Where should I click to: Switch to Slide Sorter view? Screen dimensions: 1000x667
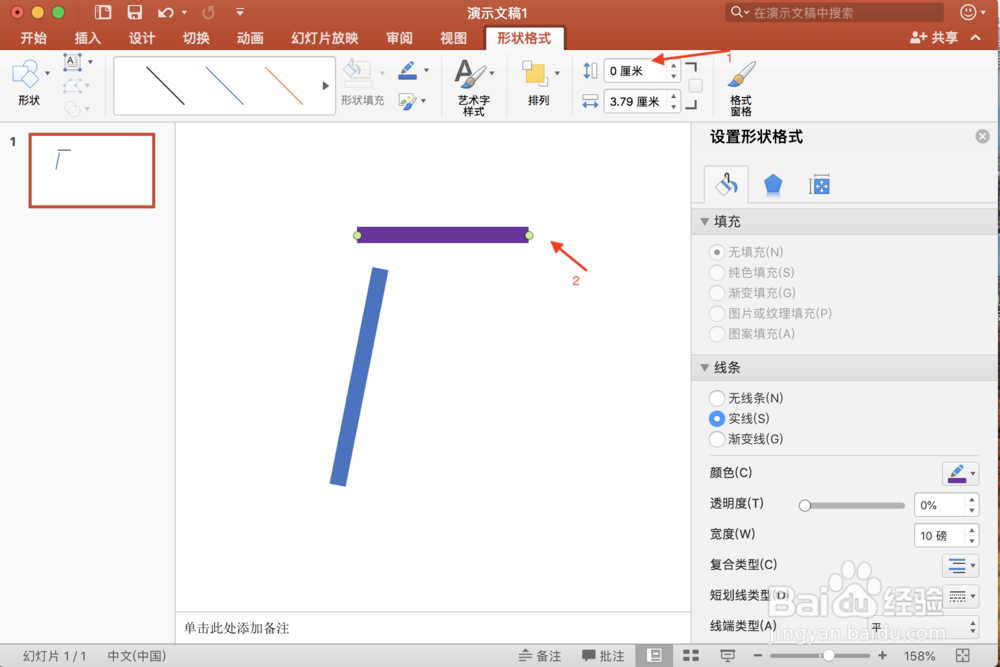tap(691, 656)
